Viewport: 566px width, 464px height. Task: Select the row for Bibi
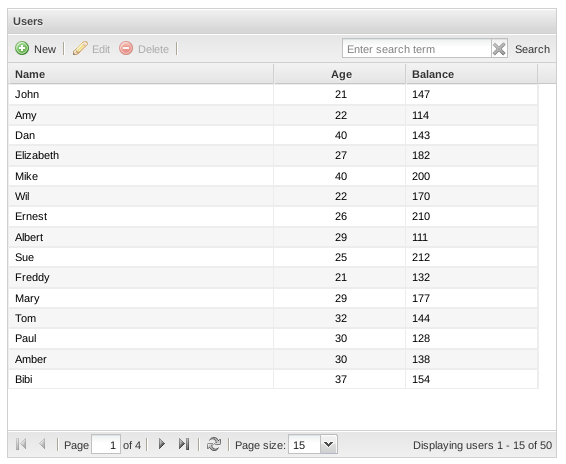coord(273,379)
